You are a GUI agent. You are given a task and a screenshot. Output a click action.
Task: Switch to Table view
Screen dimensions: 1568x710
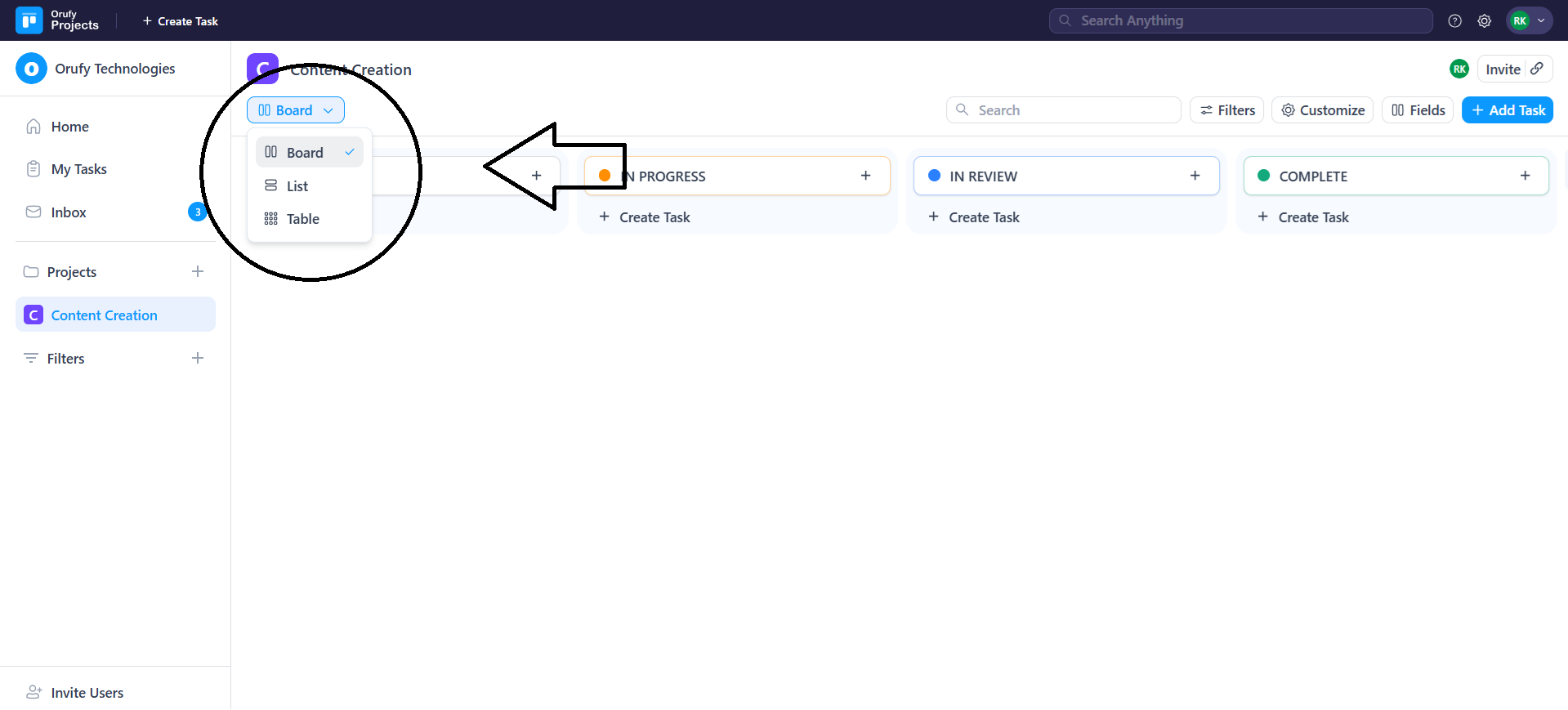point(302,219)
